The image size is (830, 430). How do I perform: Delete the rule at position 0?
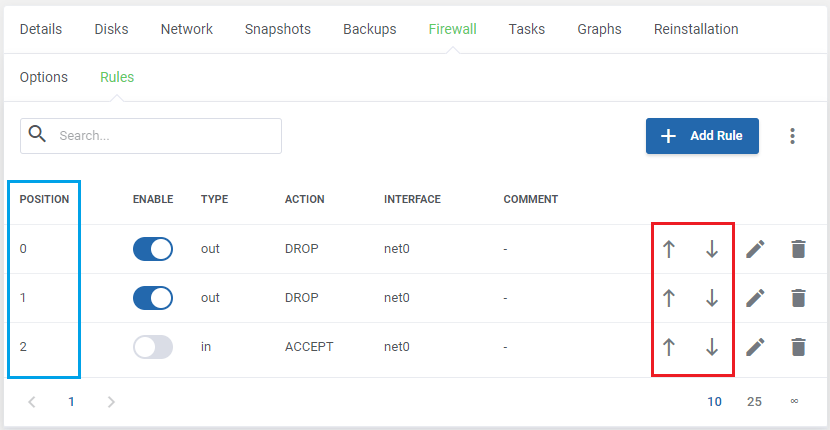click(x=798, y=249)
